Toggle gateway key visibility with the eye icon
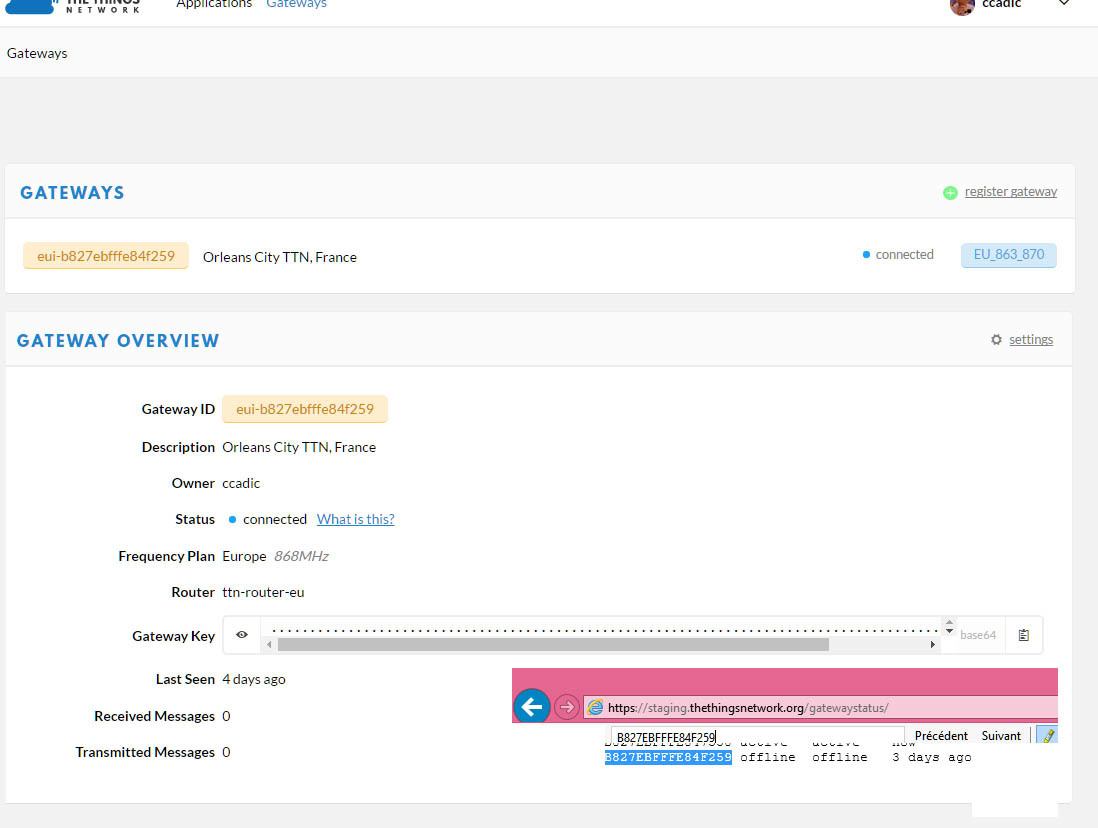1098x828 pixels. 242,635
